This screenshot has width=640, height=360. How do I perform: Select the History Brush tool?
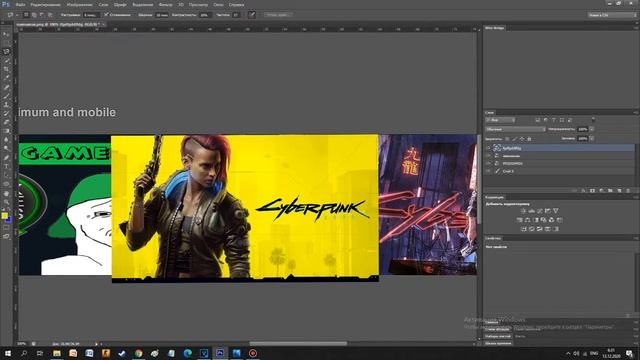pos(6,113)
